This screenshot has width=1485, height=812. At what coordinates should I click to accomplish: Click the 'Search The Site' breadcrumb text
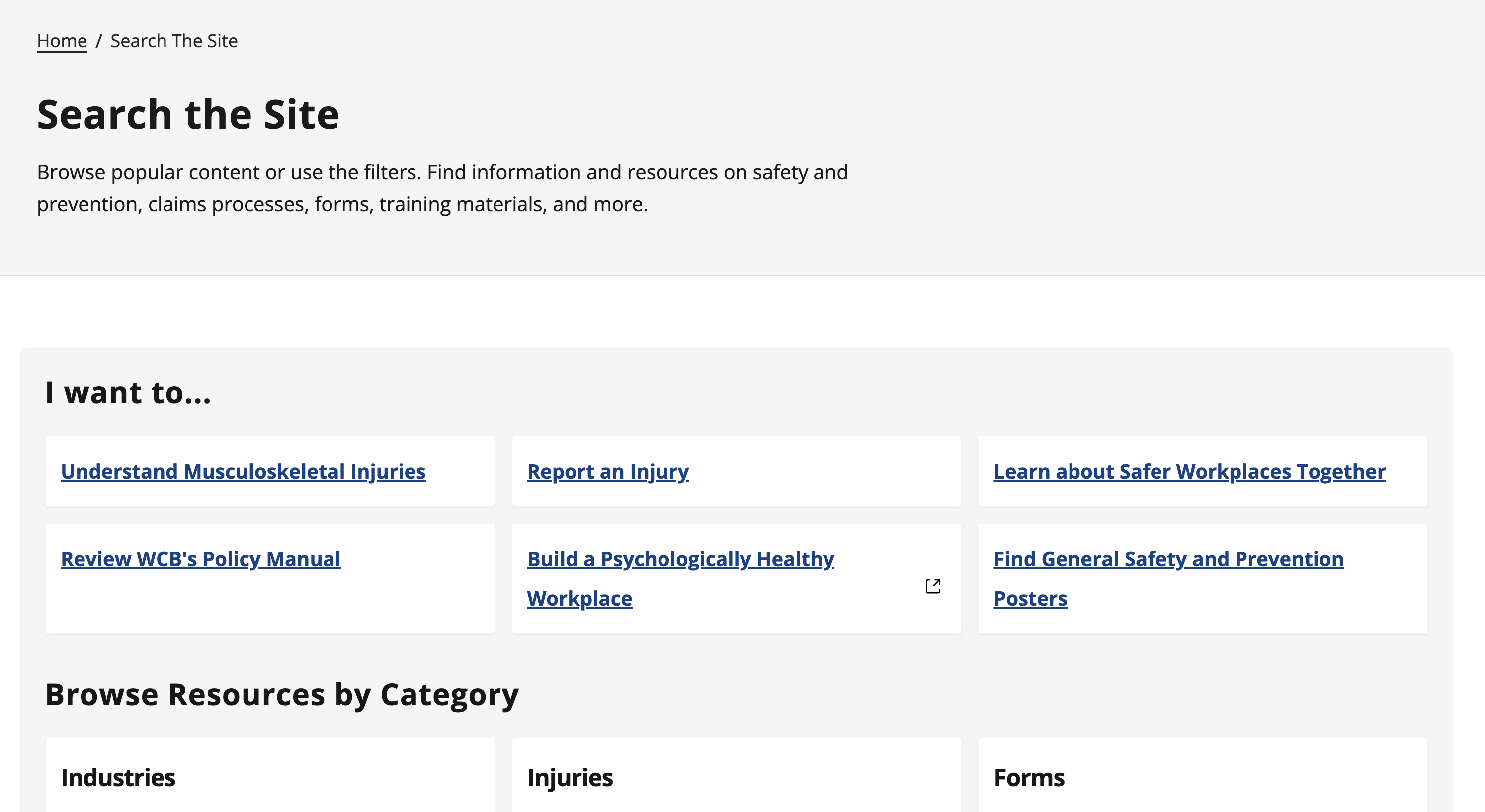click(x=174, y=41)
